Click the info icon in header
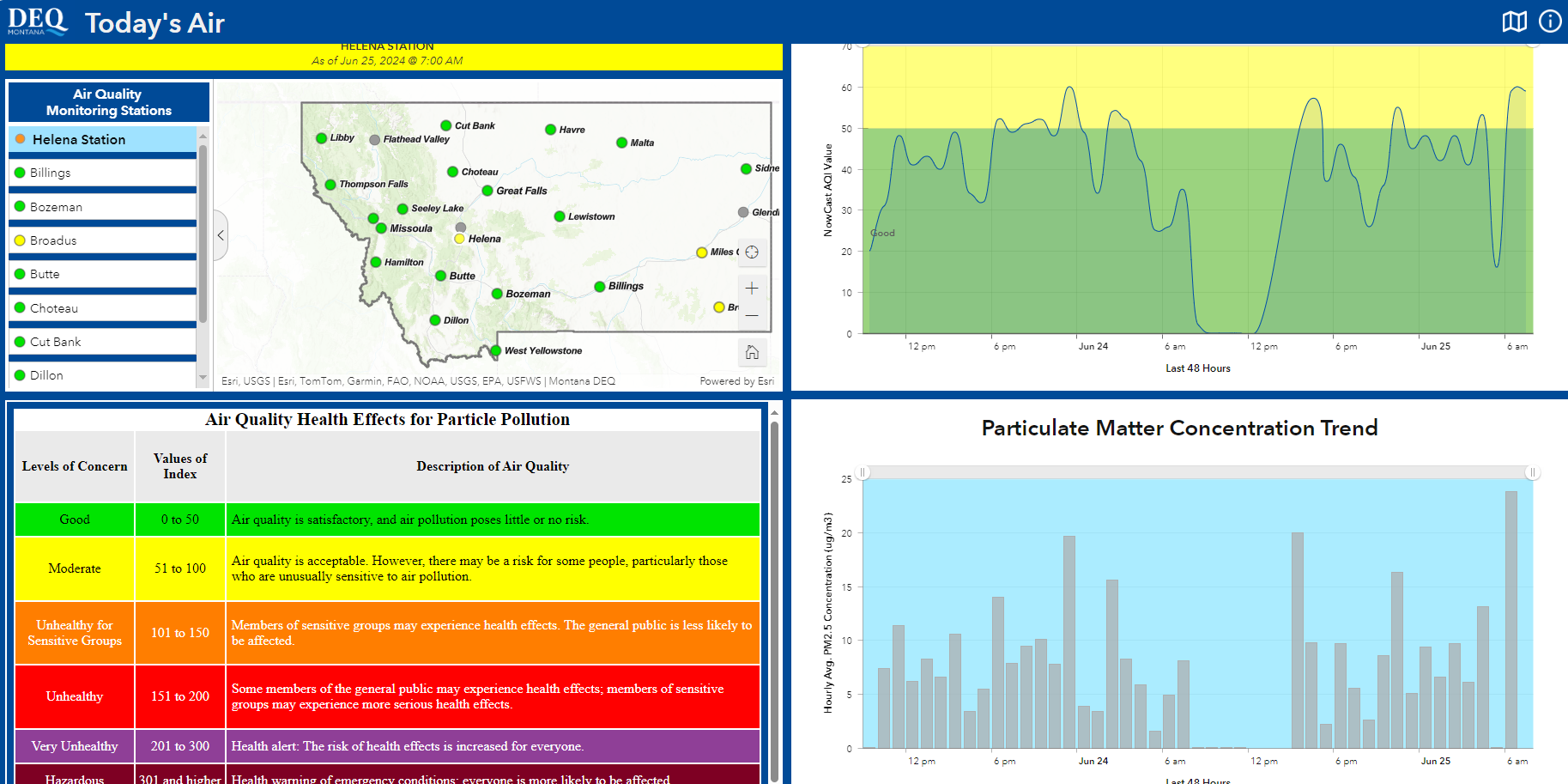The height and width of the screenshot is (784, 1568). pyautogui.click(x=1550, y=21)
